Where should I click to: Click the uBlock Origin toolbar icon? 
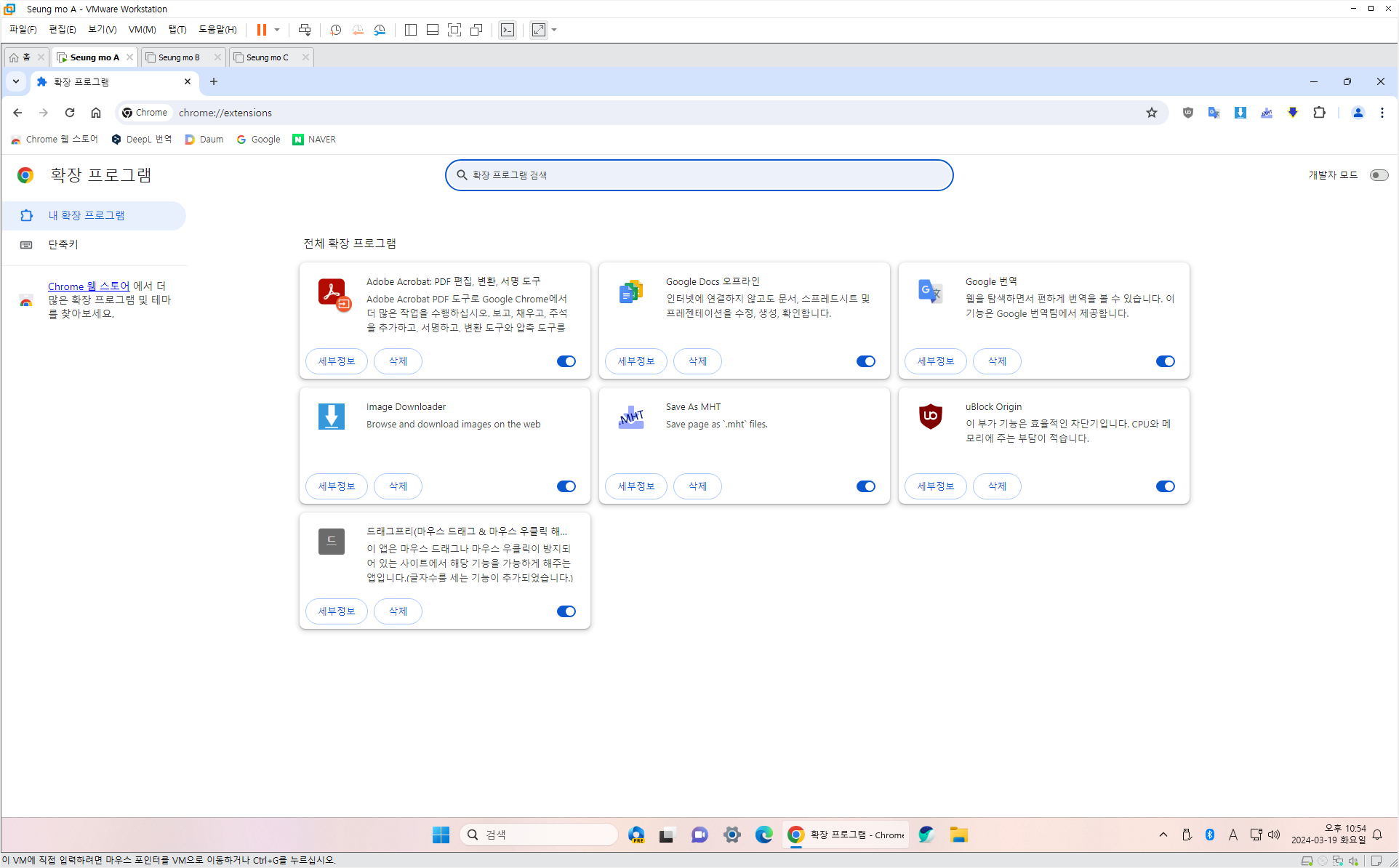coord(1187,113)
